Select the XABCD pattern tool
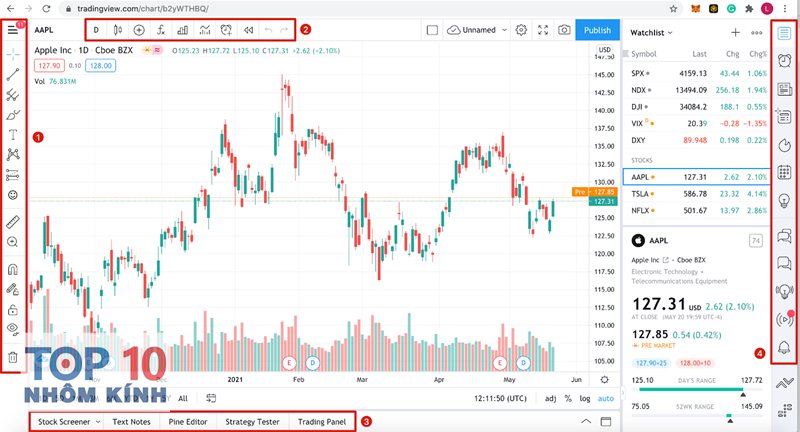Viewport: 800px width, 432px height. 13,154
